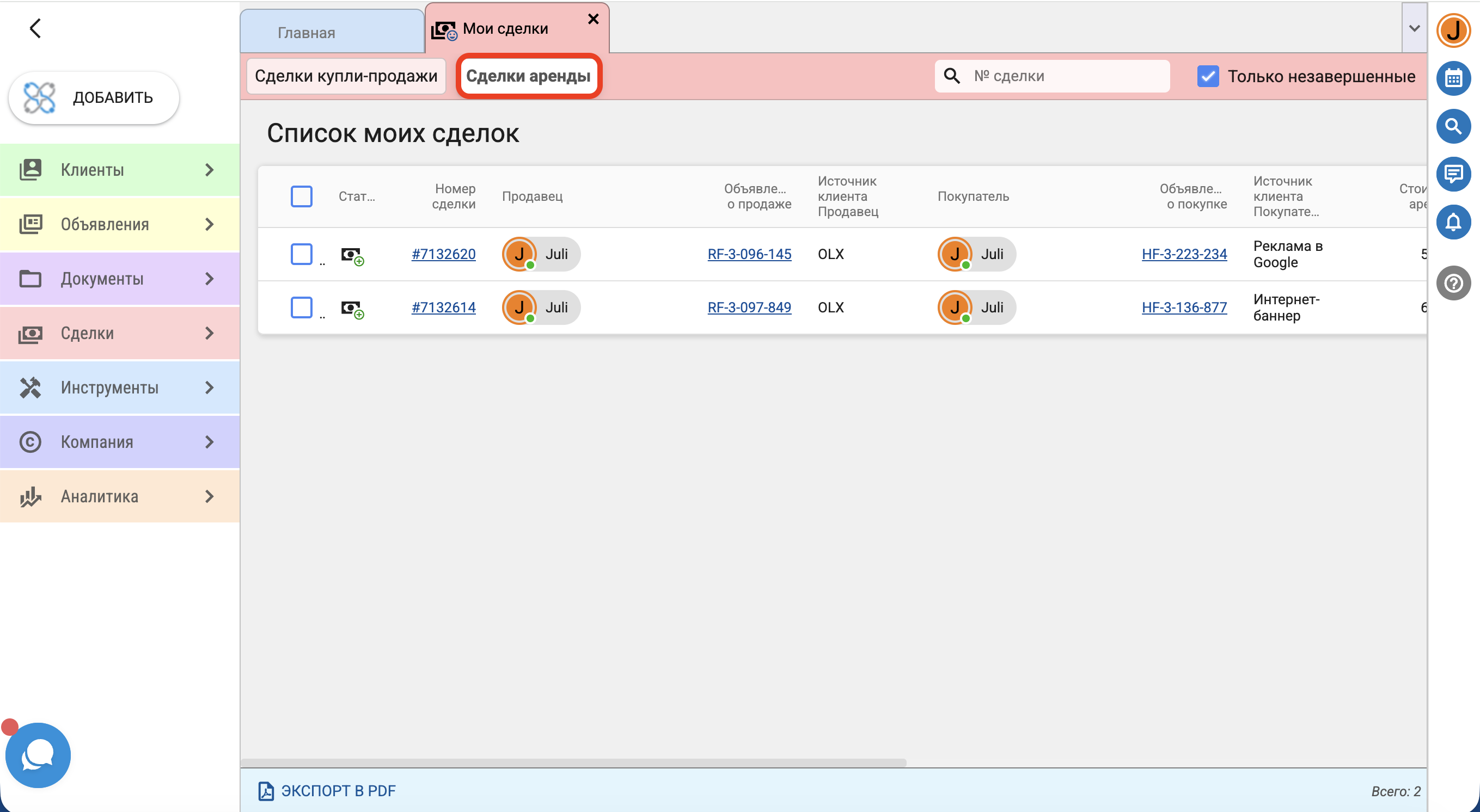Select the Сделки купли-продажи tab

346,76
